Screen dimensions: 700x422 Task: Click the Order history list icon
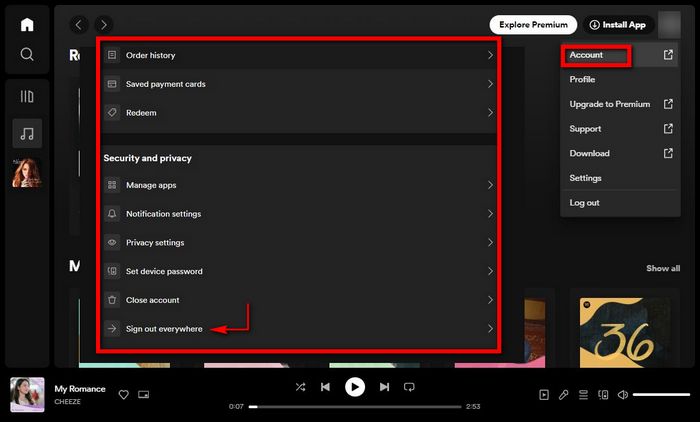pyautogui.click(x=112, y=55)
